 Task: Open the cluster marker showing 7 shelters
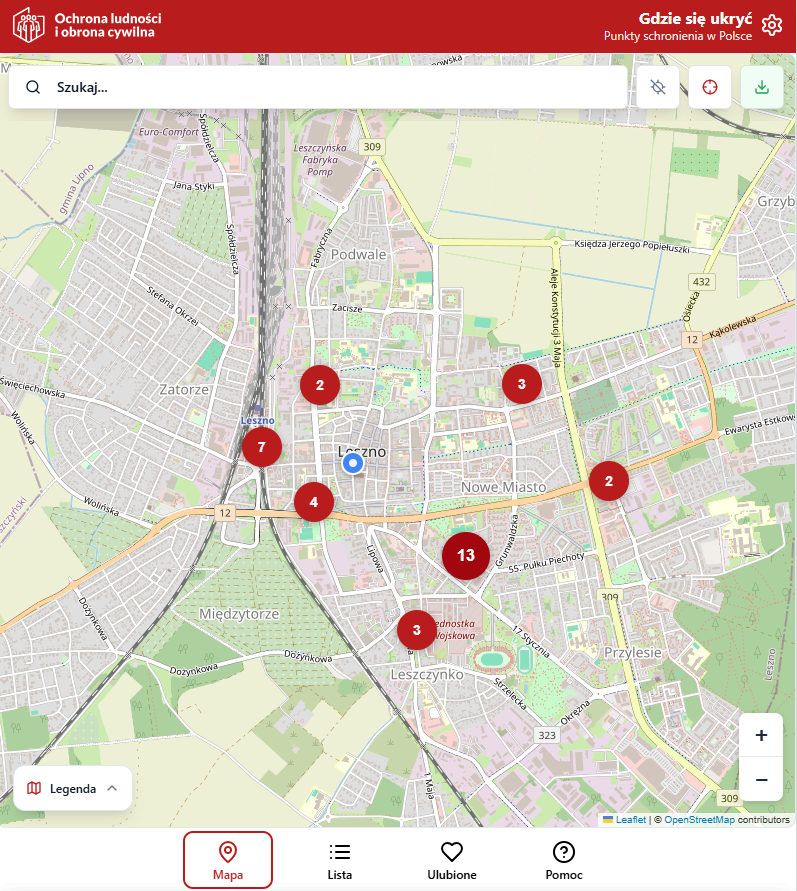point(262,447)
